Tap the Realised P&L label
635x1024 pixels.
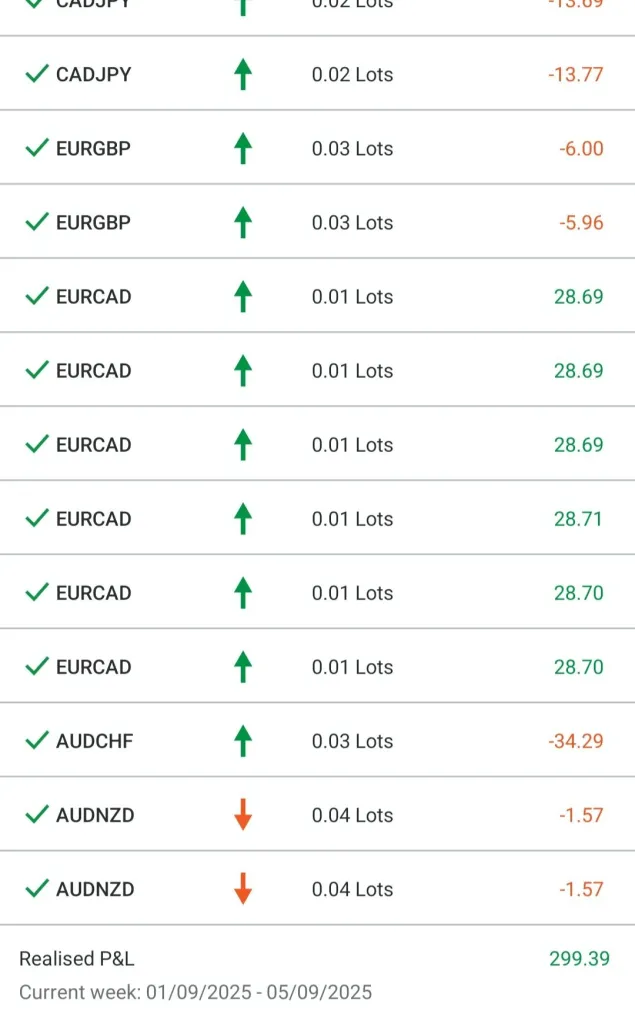coord(77,959)
